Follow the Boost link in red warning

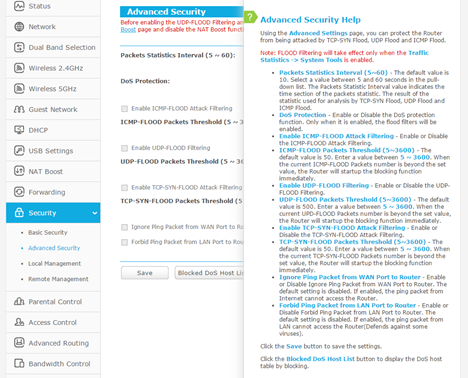128,30
